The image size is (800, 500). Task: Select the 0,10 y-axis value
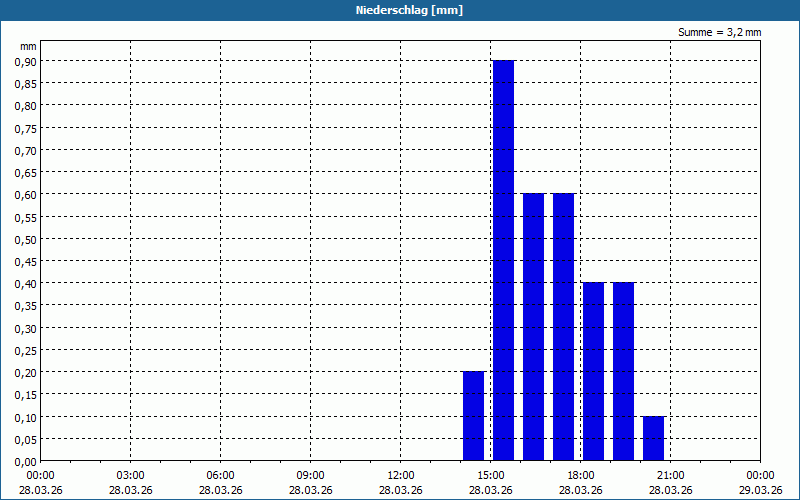(26, 417)
